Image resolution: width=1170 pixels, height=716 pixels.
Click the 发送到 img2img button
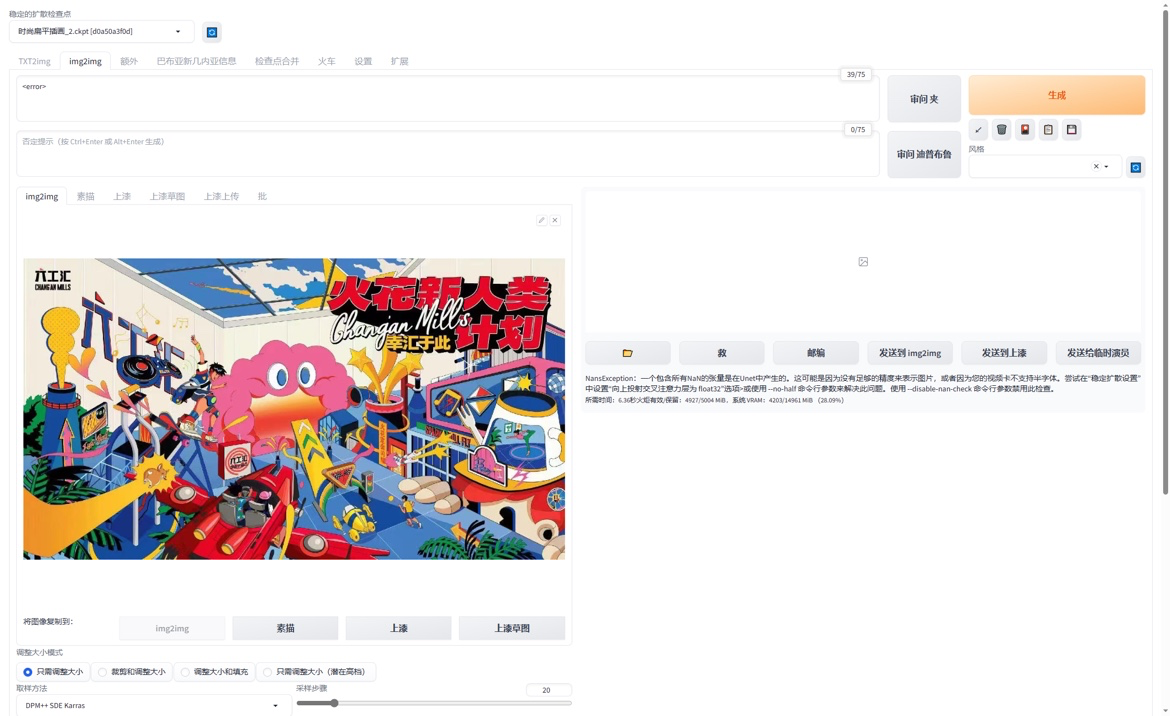pos(910,352)
